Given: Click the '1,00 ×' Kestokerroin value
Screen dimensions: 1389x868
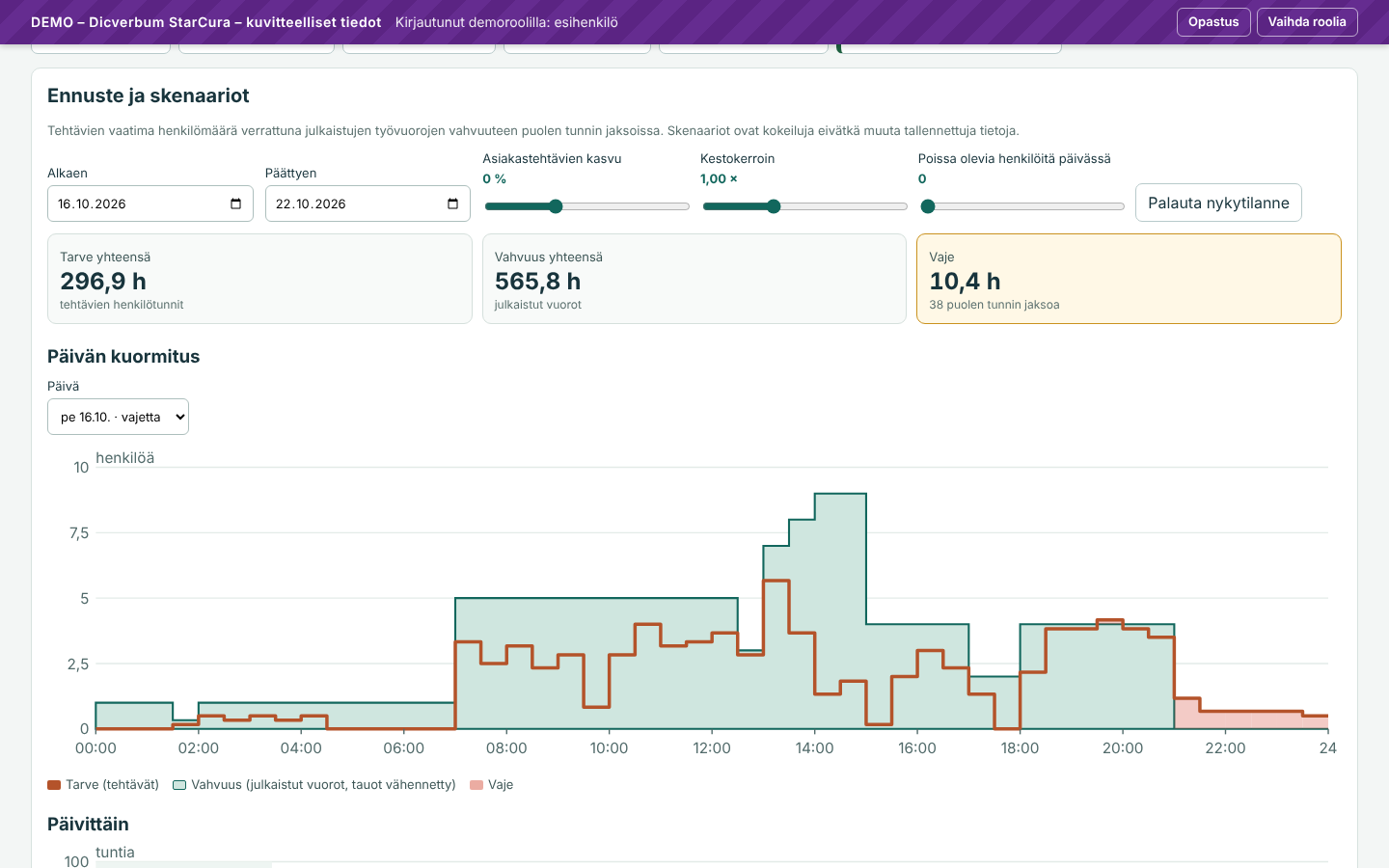Looking at the screenshot, I should click(719, 179).
